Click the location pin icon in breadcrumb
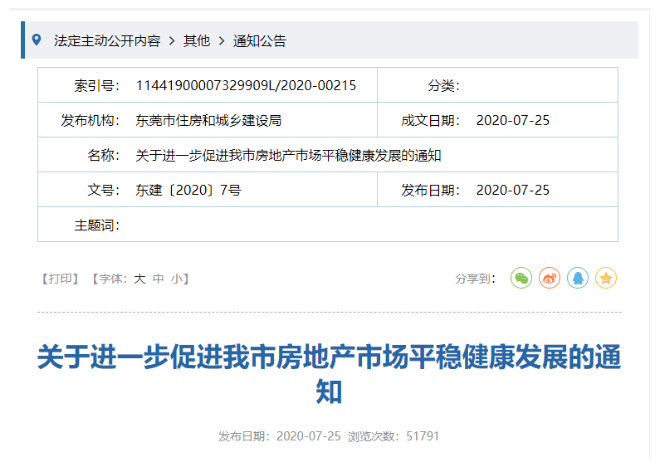The image size is (669, 461). (37, 40)
